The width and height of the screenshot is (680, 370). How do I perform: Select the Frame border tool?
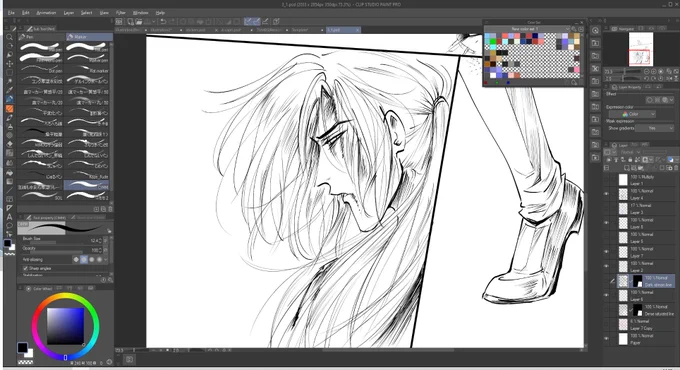(x=9, y=199)
